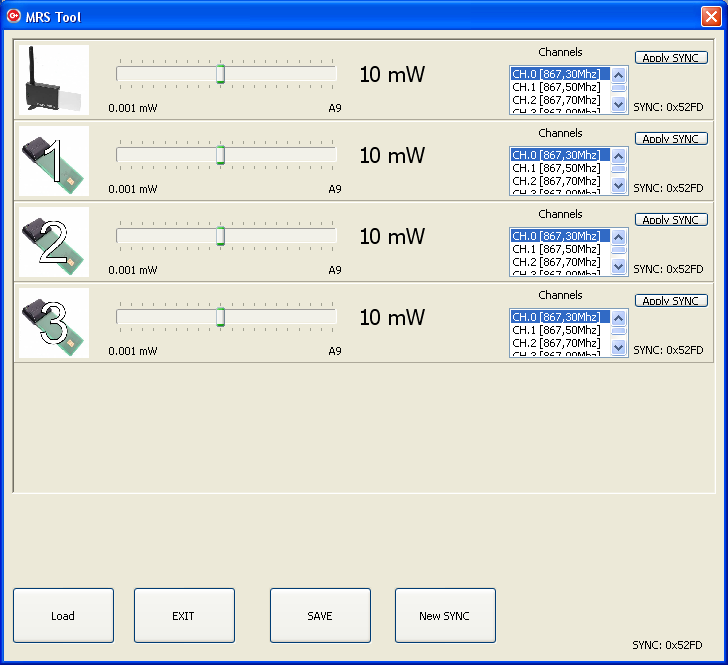Click the down arrow of the device 3 row's channel list scrollbar
Viewport: 728px width, 665px height.
point(618,347)
